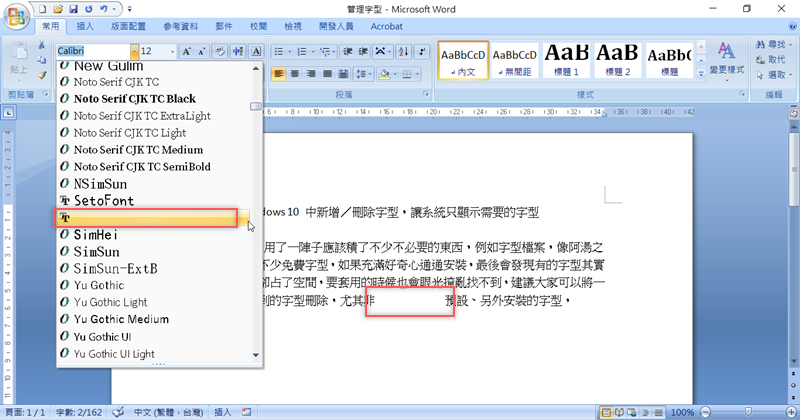Viewport: 800px width, 420px height.
Task: Open the shading color dropdown arrow
Action: 394,74
